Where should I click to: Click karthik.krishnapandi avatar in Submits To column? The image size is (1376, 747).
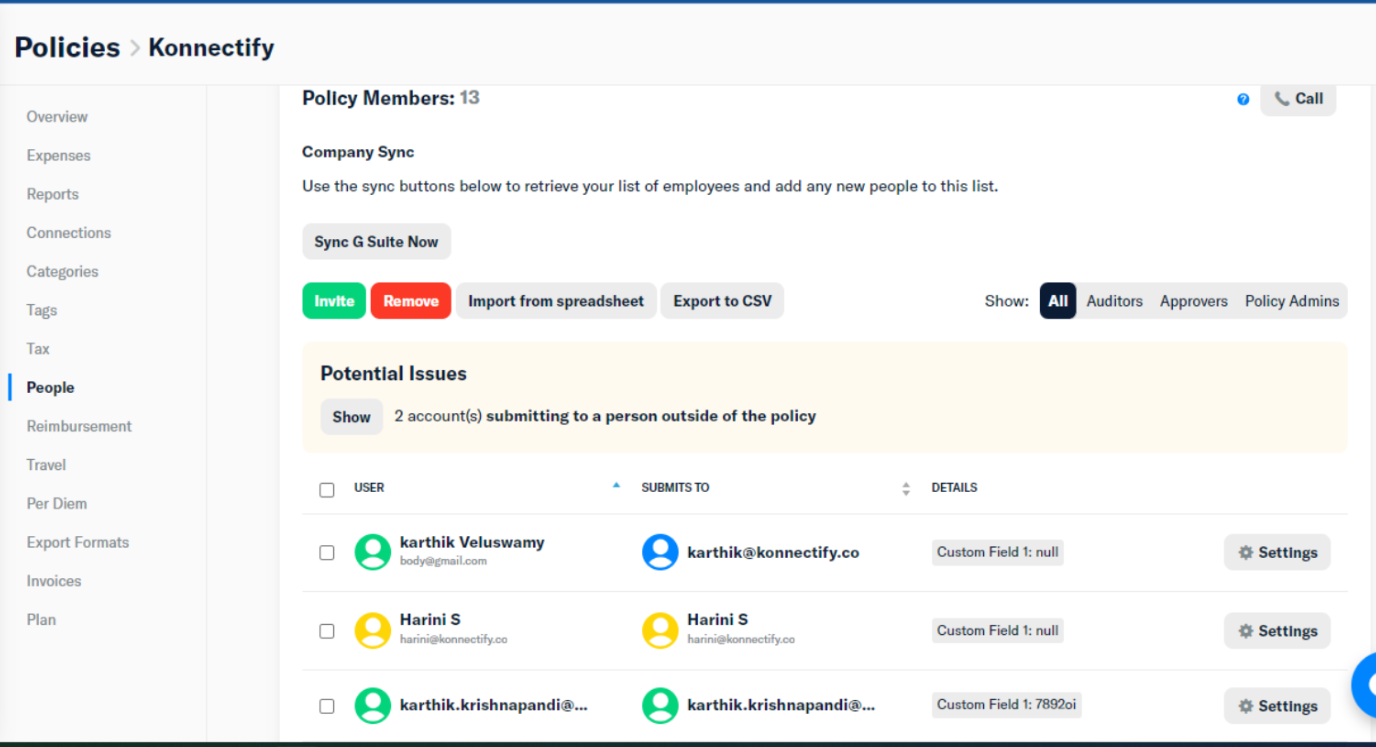[660, 705]
